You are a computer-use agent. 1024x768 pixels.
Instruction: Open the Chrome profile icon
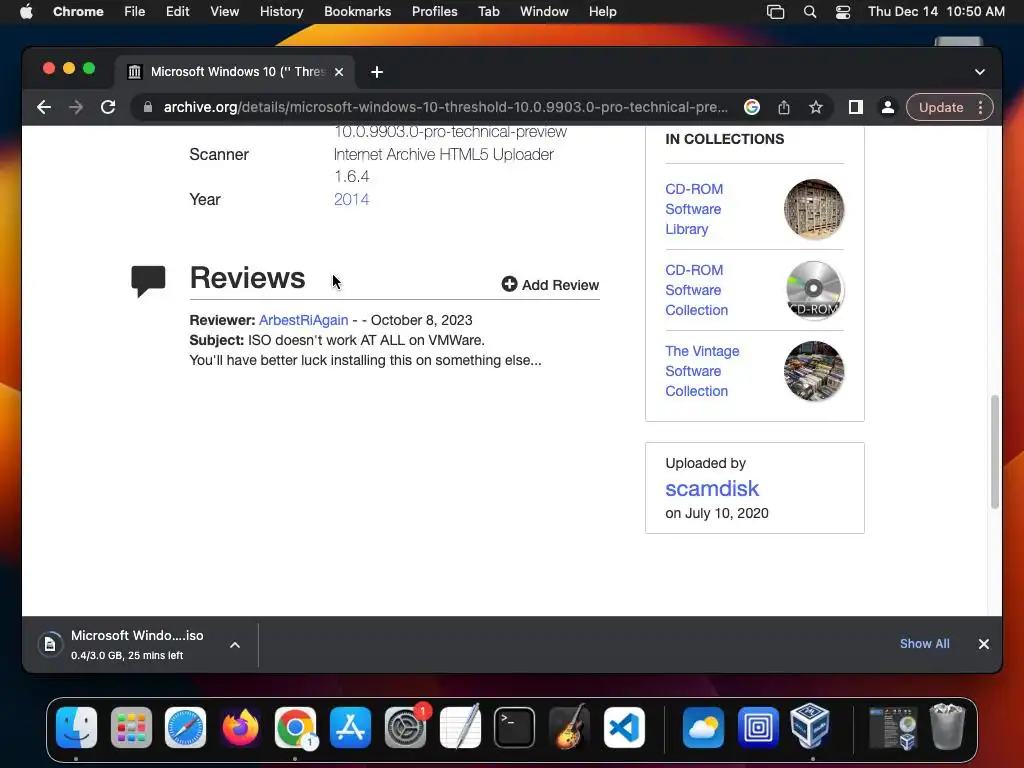pyautogui.click(x=888, y=107)
